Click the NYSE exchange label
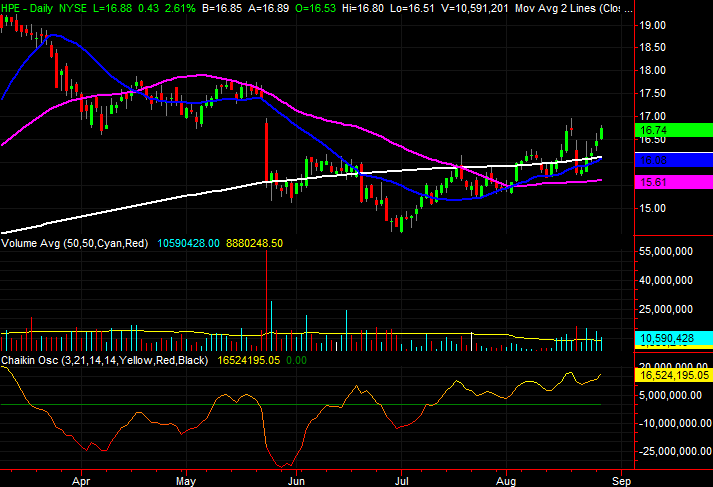This screenshot has height=487, width=713. click(73, 8)
